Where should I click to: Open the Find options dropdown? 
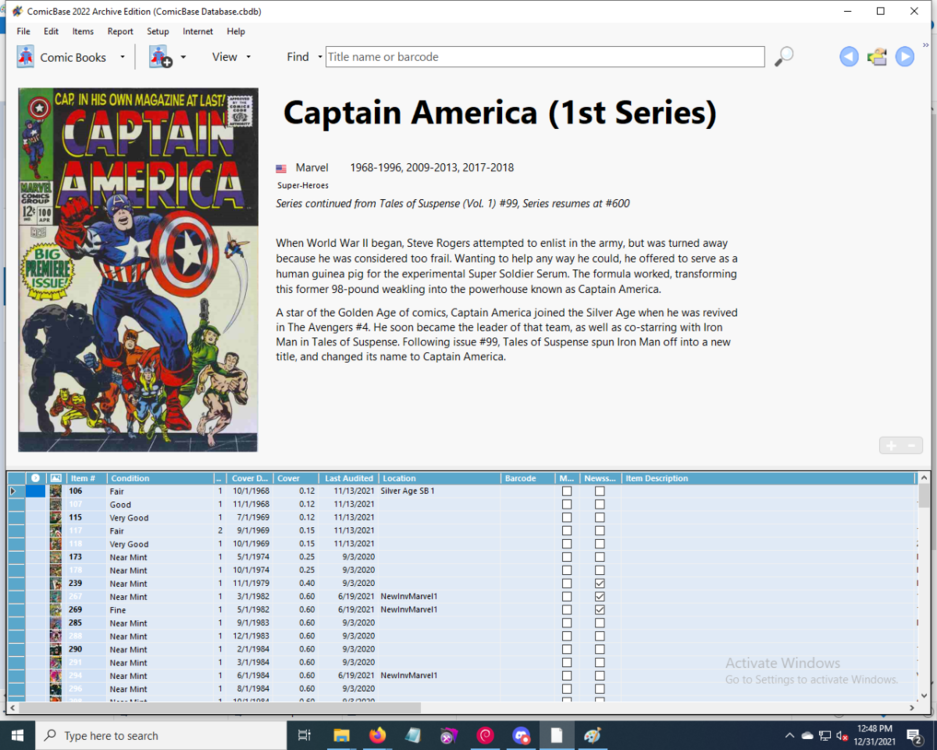[x=320, y=57]
